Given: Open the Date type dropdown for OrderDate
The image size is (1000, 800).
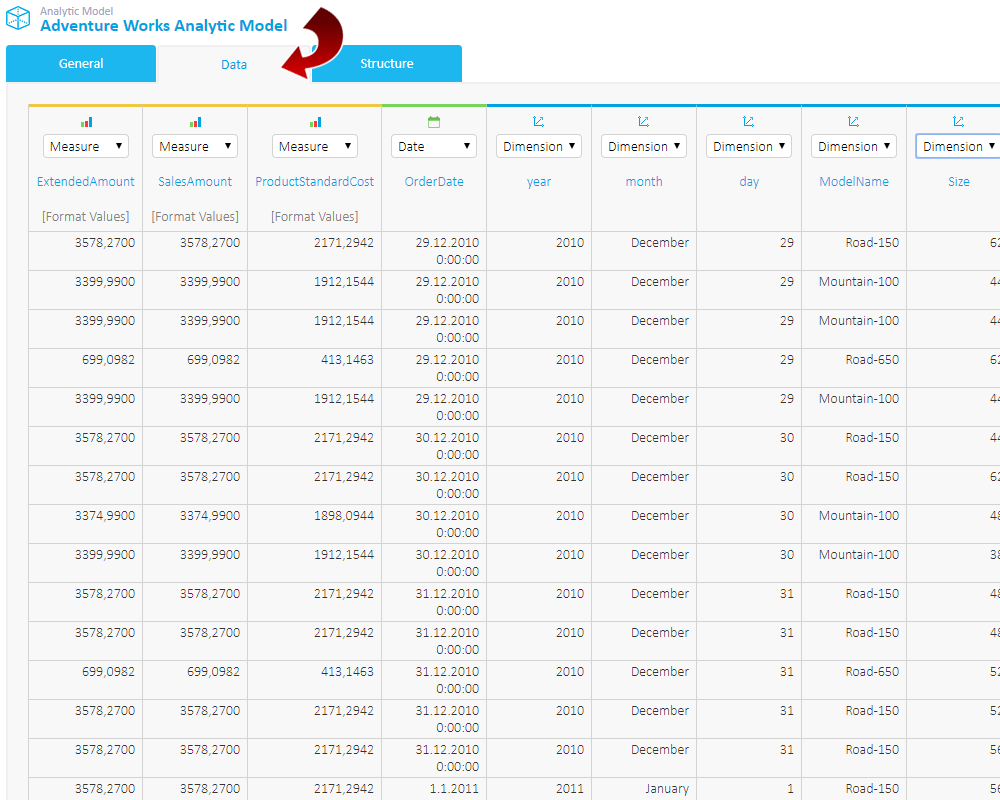Looking at the screenshot, I should 433,146.
